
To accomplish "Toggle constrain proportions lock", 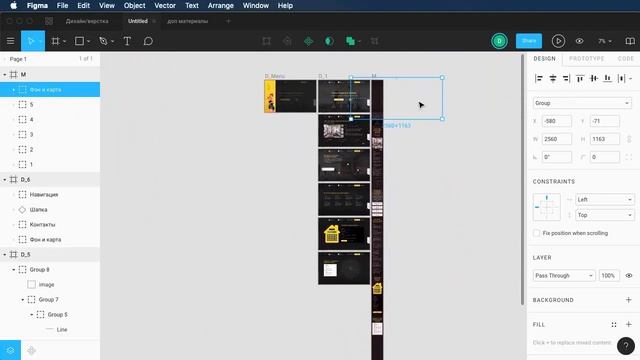I will pyautogui.click(x=629, y=139).
